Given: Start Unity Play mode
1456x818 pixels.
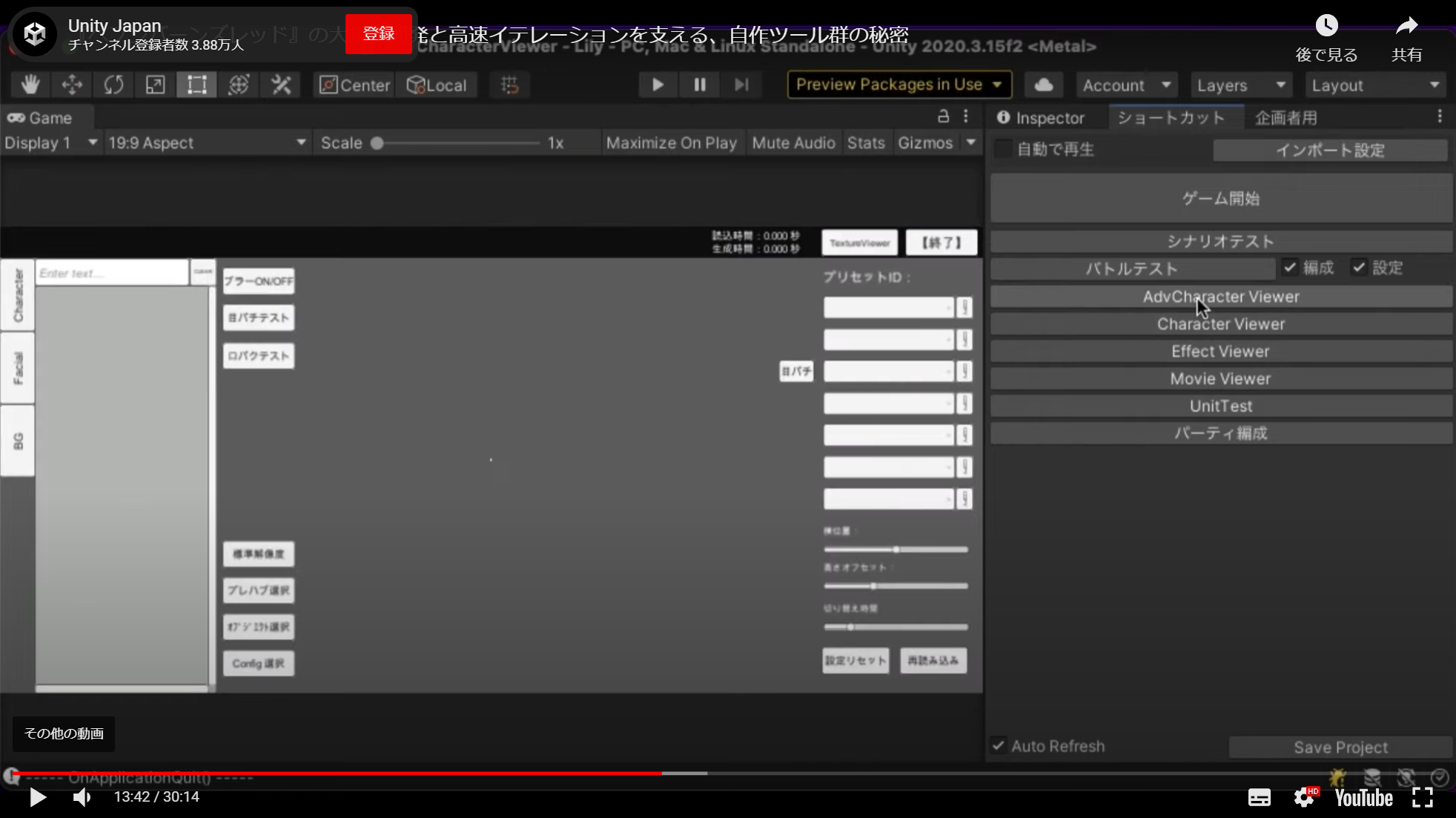Looking at the screenshot, I should [658, 85].
